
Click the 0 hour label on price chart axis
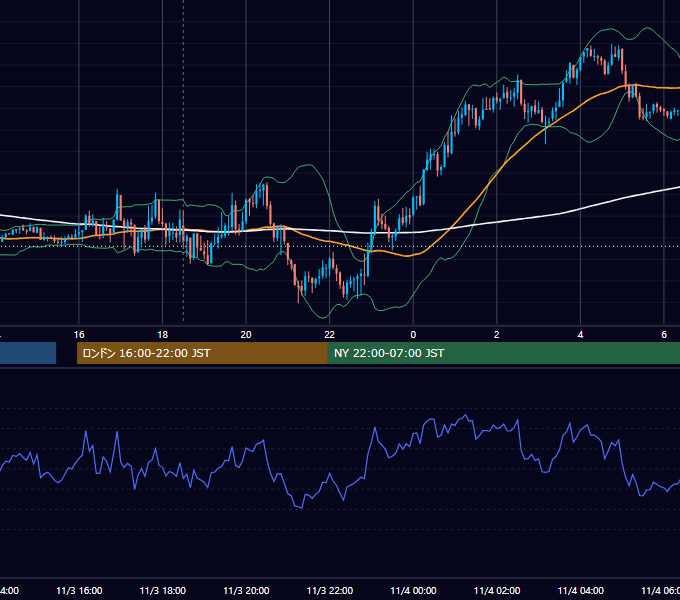(x=413, y=335)
